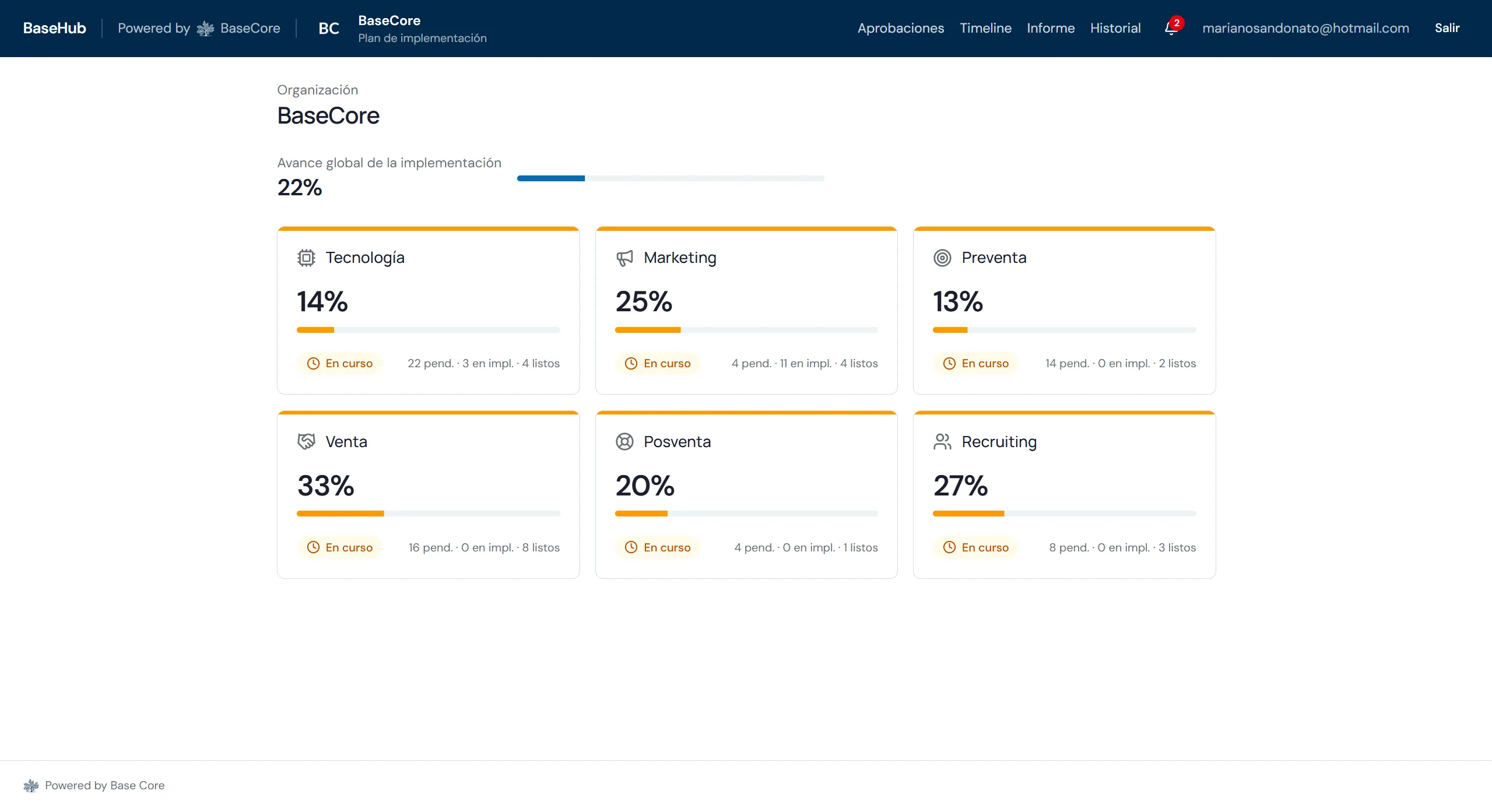
Task: Go to the Timeline page
Action: coord(985,28)
